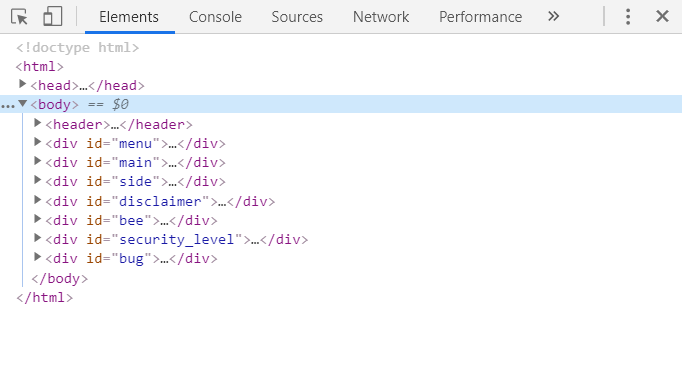This screenshot has height=391, width=682.
Task: Expand the div id disclaimer arrow
Action: click(x=37, y=200)
